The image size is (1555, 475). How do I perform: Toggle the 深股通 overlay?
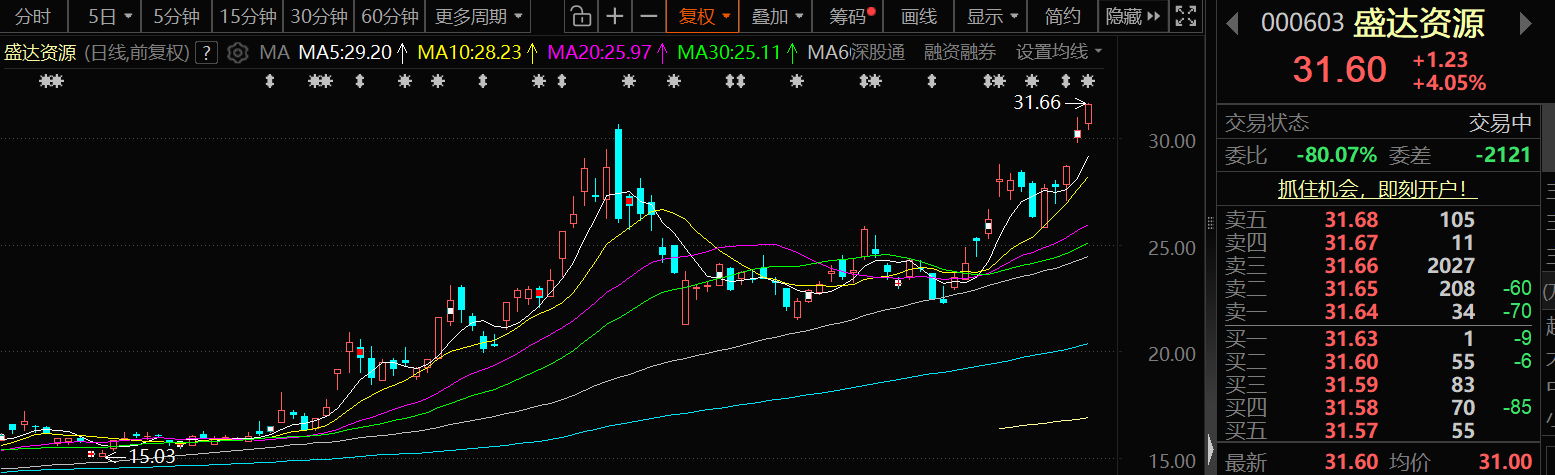click(x=877, y=53)
